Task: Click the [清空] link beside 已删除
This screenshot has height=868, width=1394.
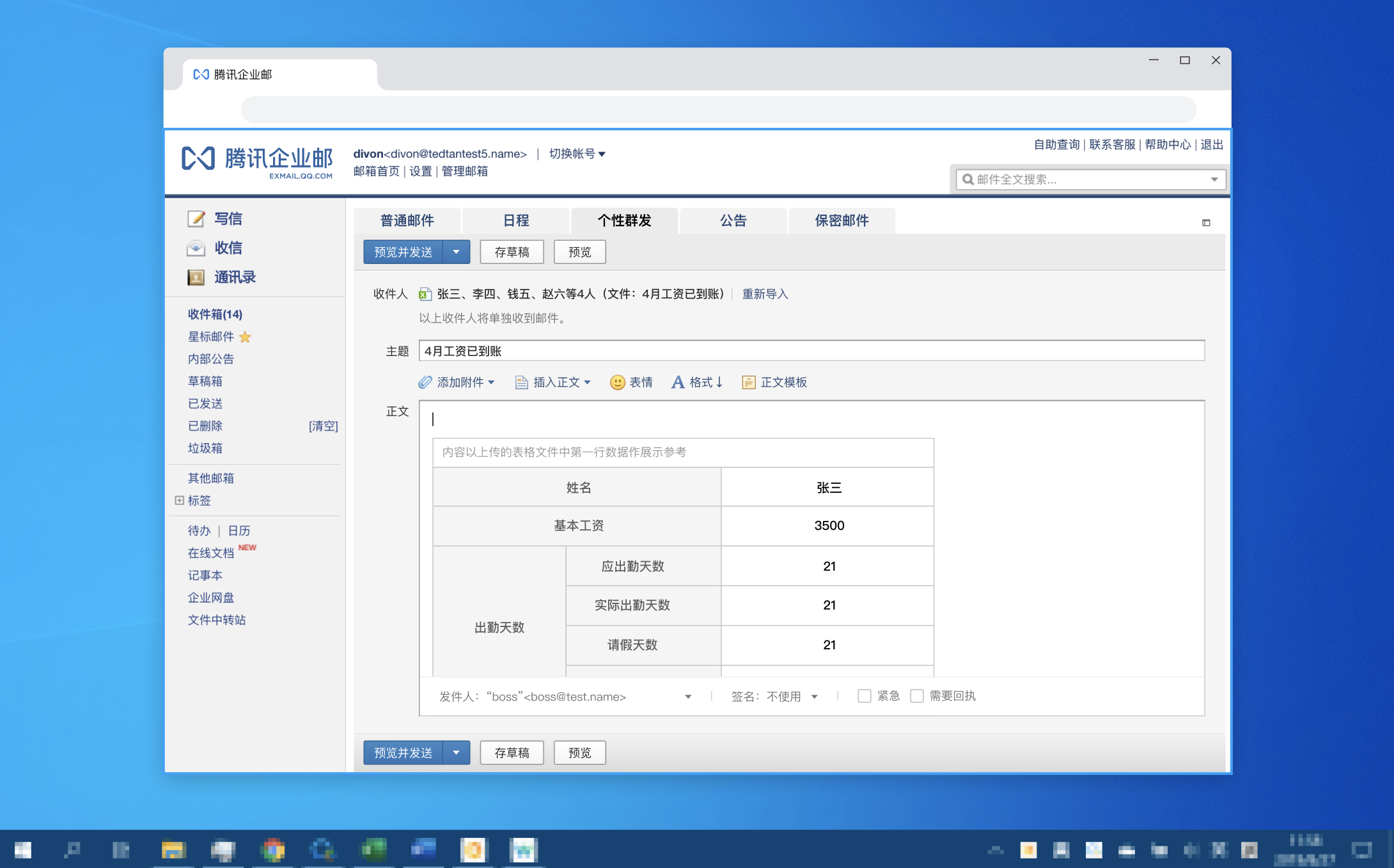Action: point(324,426)
